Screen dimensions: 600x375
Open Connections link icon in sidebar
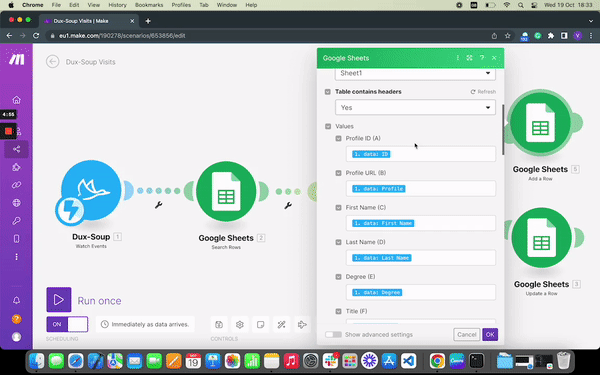pyautogui.click(x=16, y=185)
